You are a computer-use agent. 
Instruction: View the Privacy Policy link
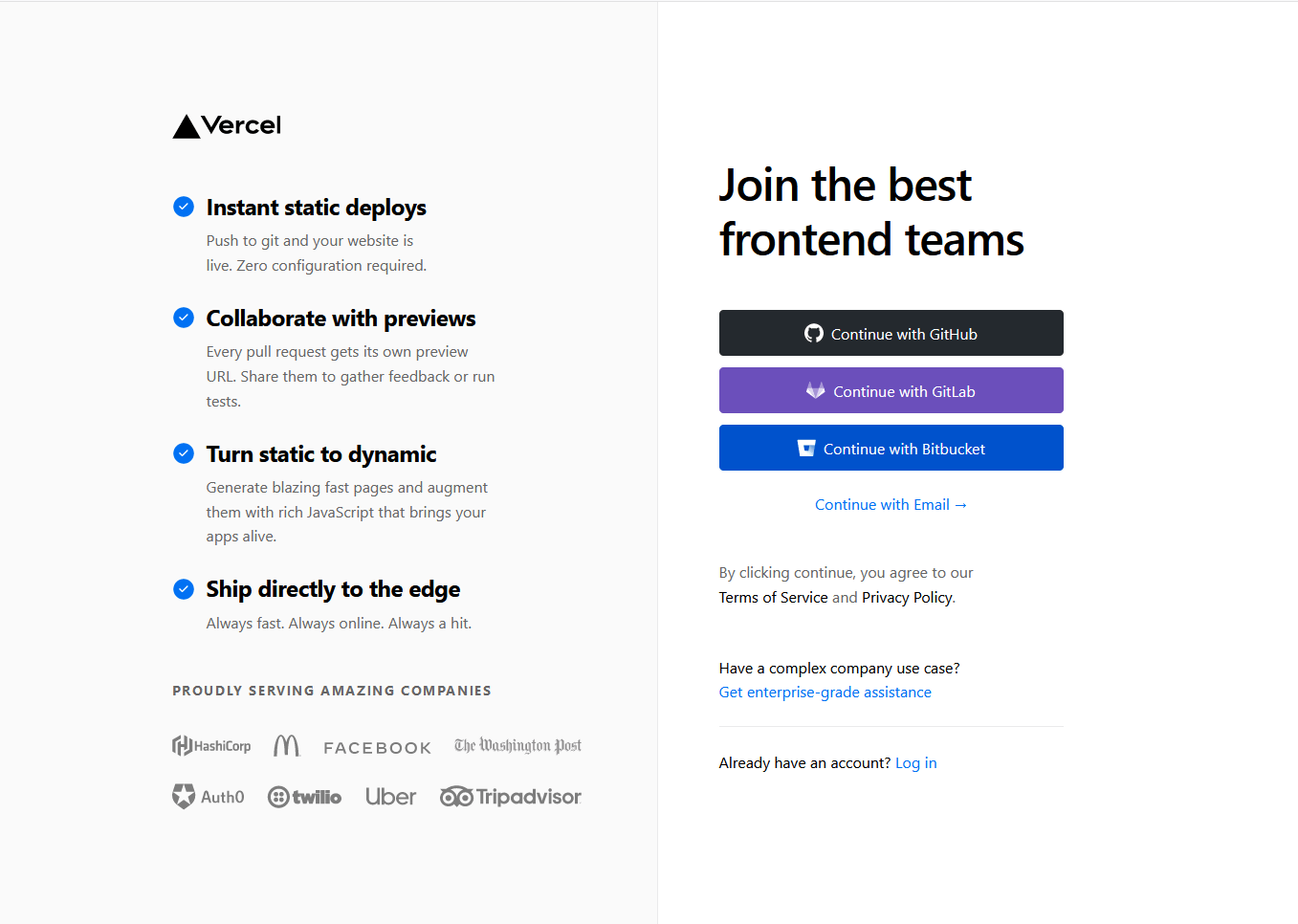click(x=907, y=598)
